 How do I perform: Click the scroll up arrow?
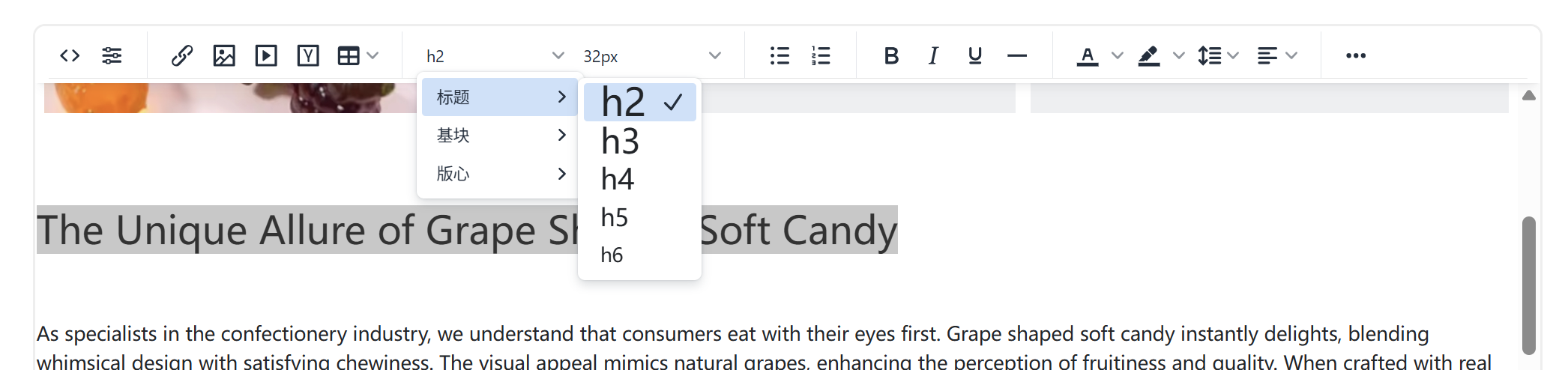[x=1529, y=95]
